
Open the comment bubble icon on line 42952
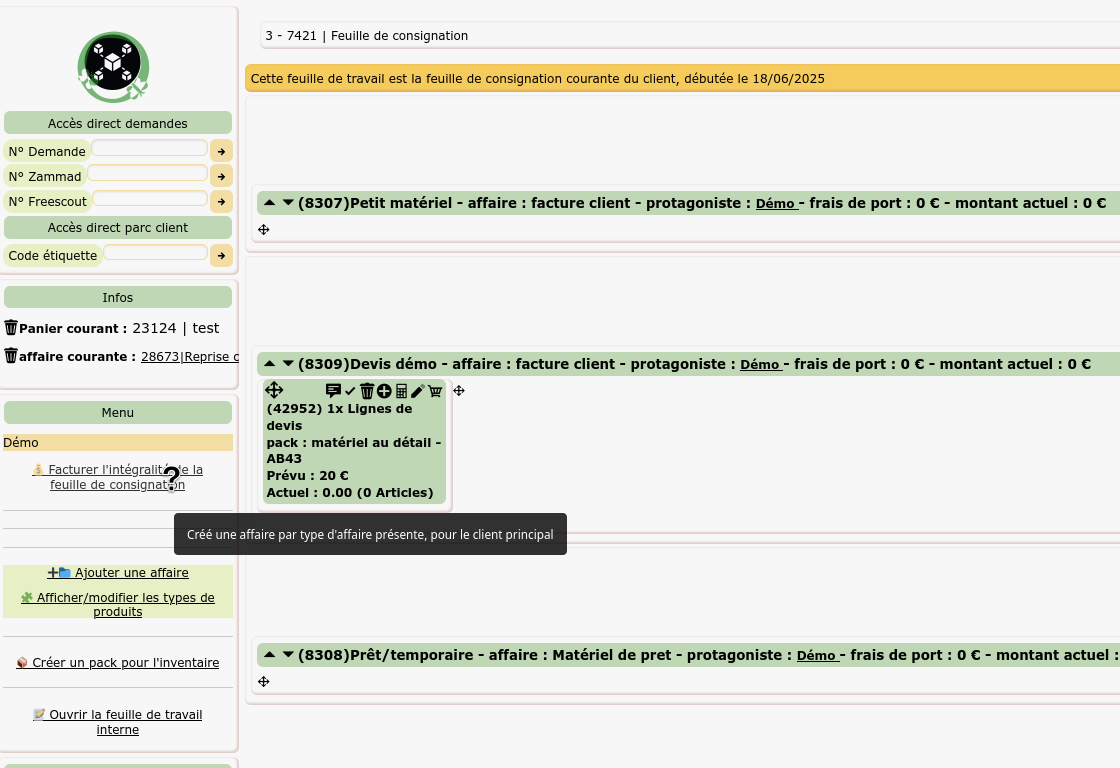pyautogui.click(x=333, y=391)
